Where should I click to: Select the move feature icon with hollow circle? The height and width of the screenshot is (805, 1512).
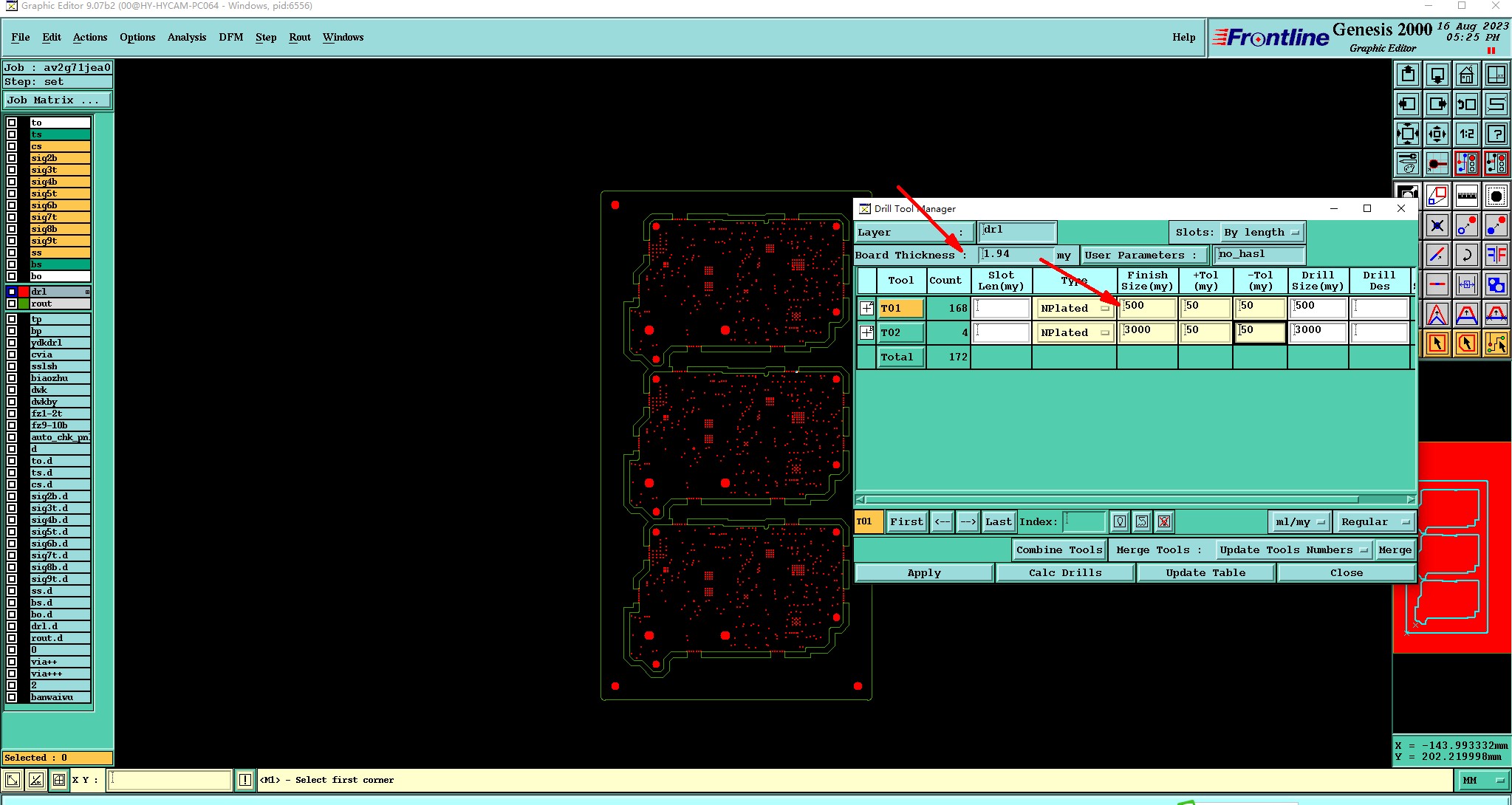click(x=1466, y=225)
